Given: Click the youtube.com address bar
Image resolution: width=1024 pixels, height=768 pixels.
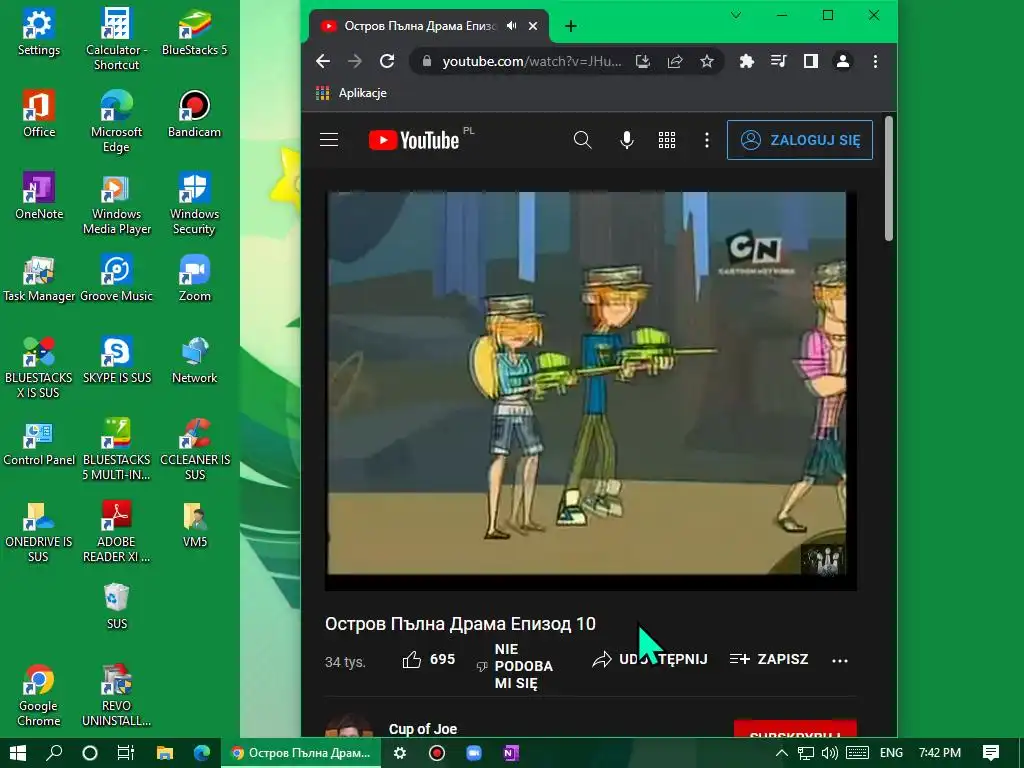Looking at the screenshot, I should 532,61.
